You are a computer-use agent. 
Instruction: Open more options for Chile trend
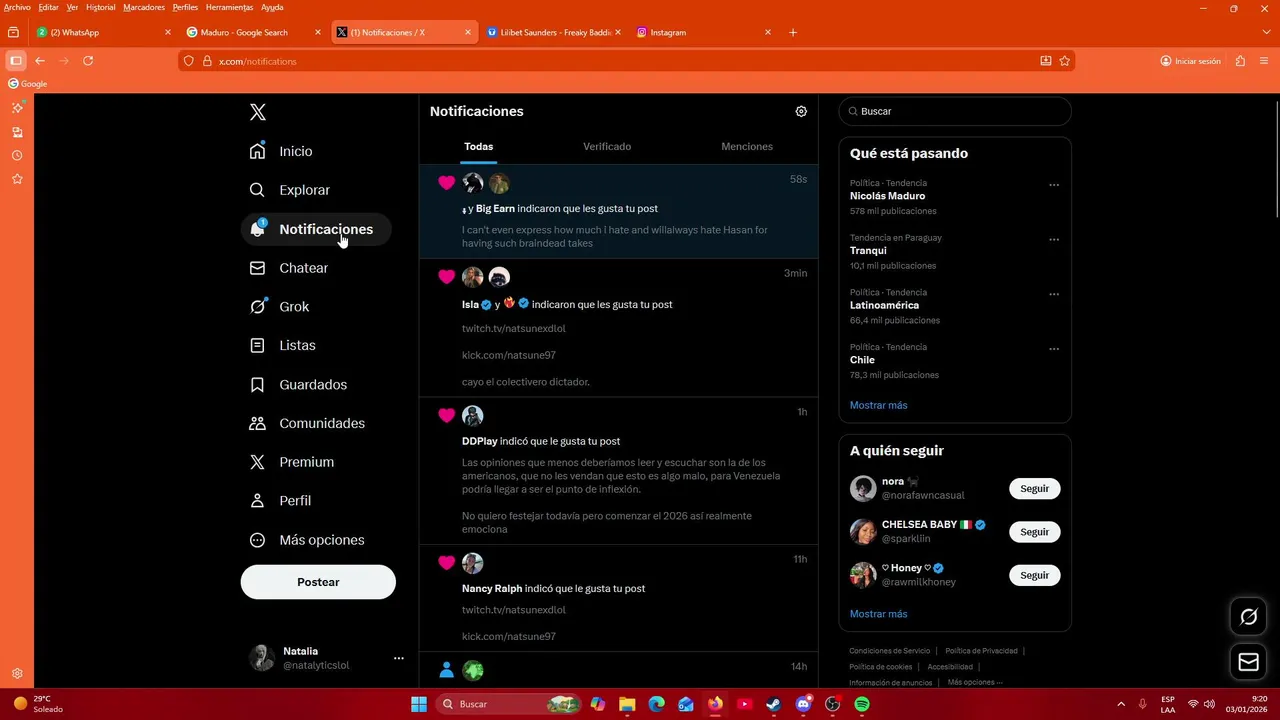1054,349
